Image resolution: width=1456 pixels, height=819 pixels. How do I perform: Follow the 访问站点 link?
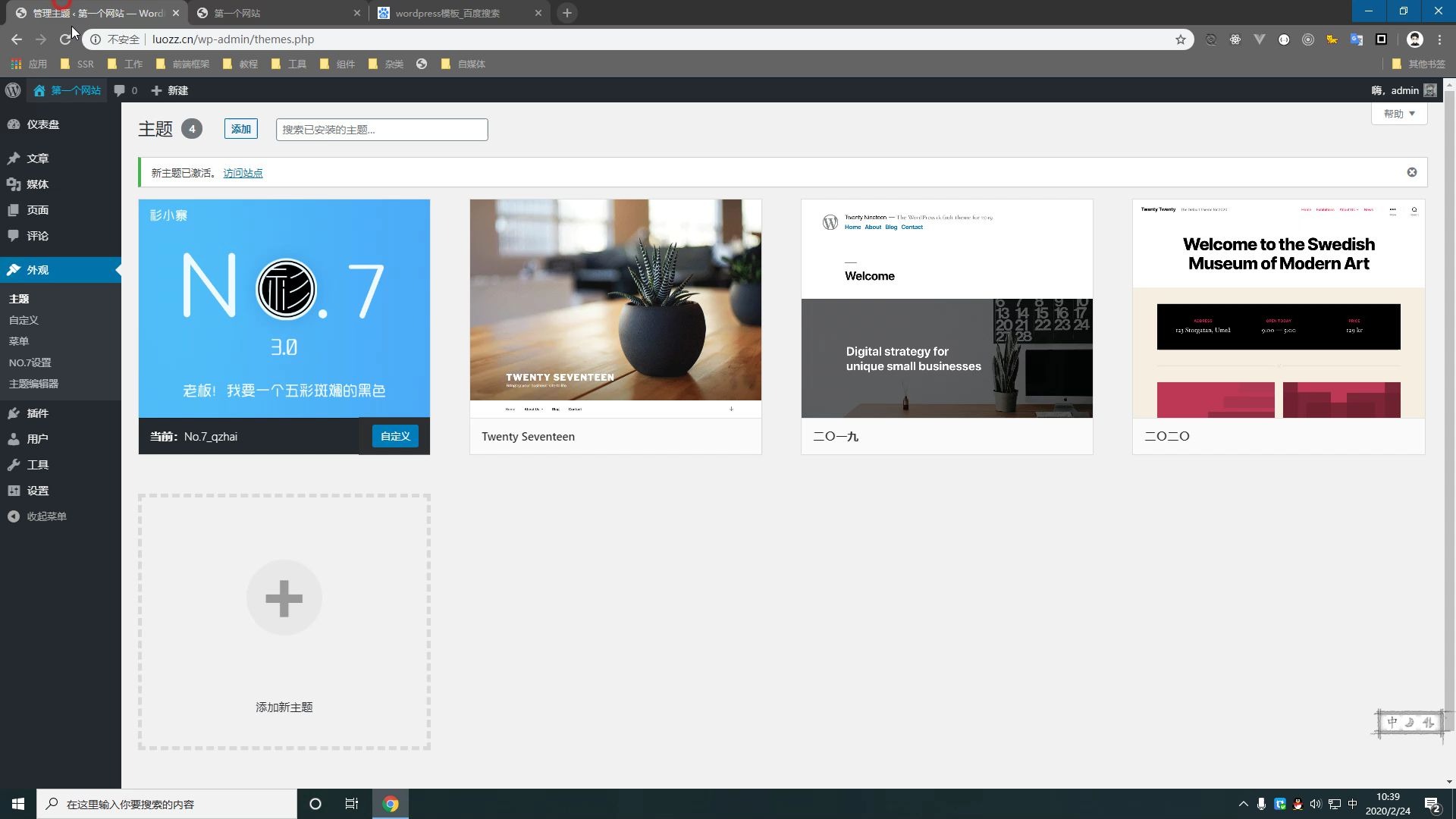pyautogui.click(x=243, y=173)
